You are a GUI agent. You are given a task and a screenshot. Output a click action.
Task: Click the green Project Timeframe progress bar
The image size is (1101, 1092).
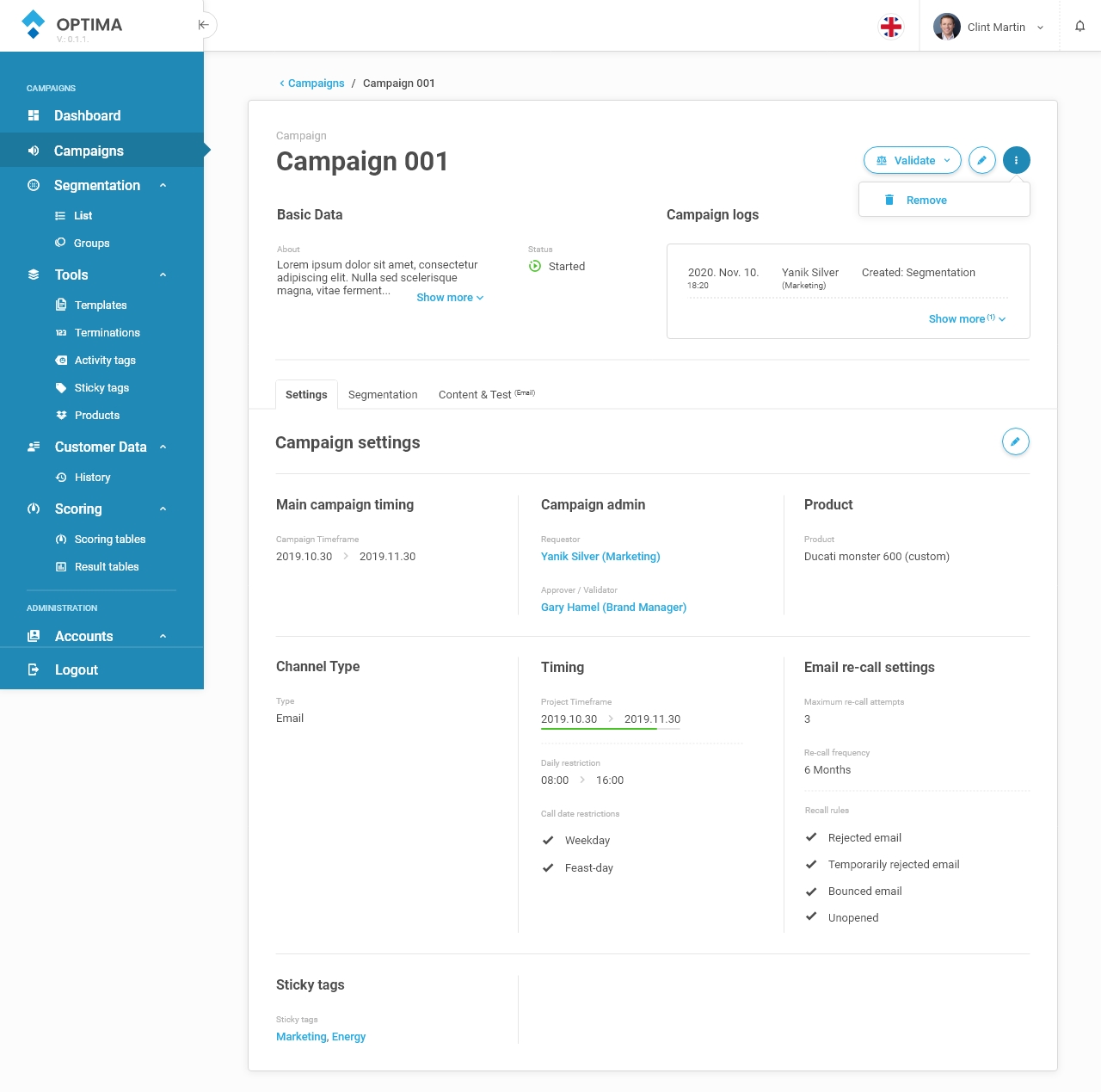pyautogui.click(x=599, y=729)
